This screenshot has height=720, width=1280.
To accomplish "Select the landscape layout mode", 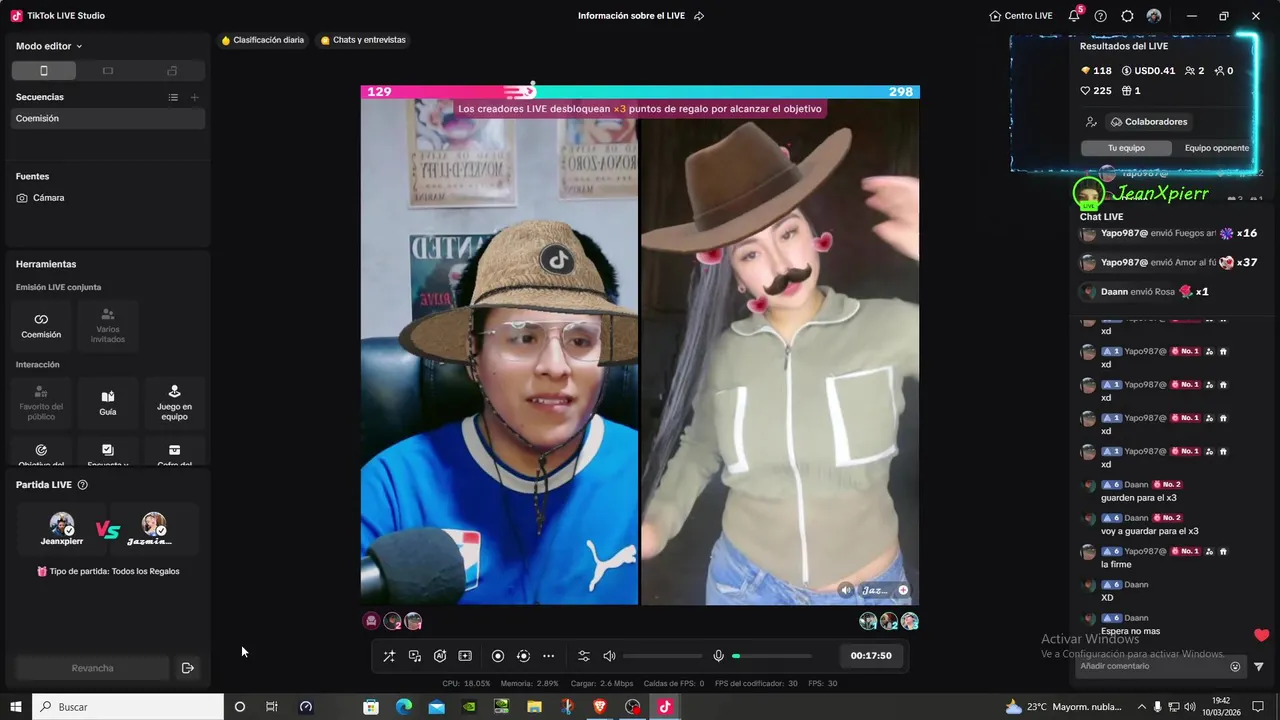I will 108,71.
